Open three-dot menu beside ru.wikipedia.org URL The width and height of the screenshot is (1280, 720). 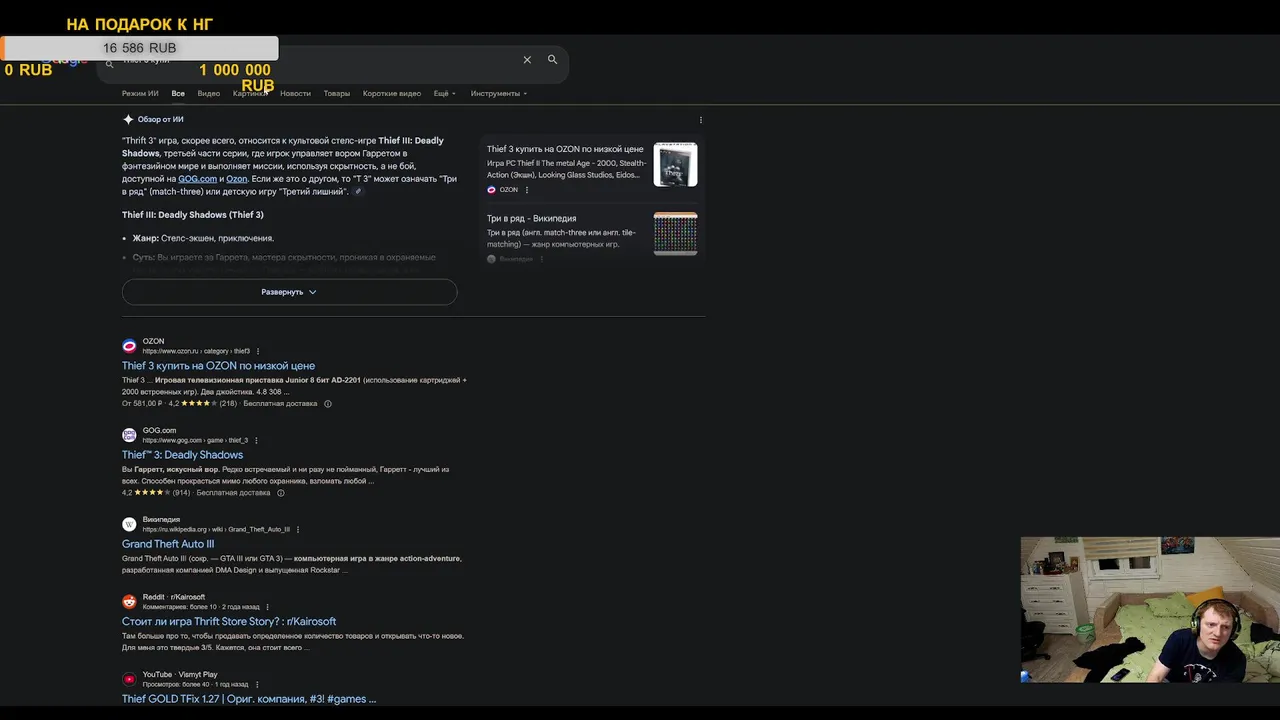[x=298, y=530]
